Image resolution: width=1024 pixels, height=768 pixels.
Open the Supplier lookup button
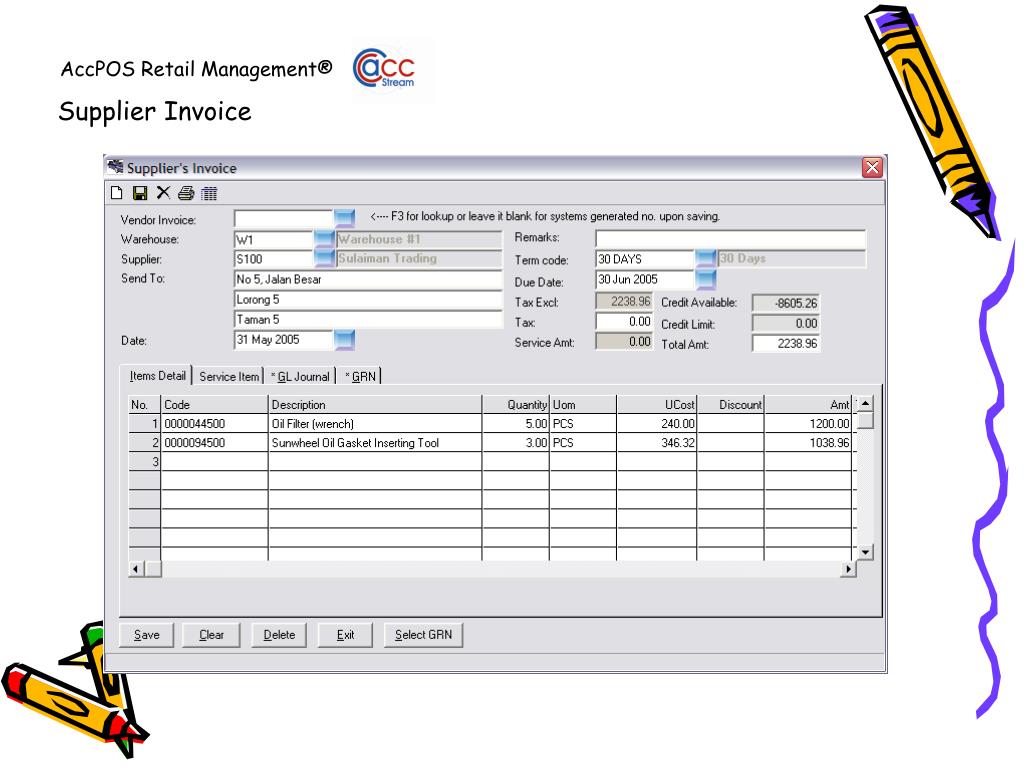point(324,258)
